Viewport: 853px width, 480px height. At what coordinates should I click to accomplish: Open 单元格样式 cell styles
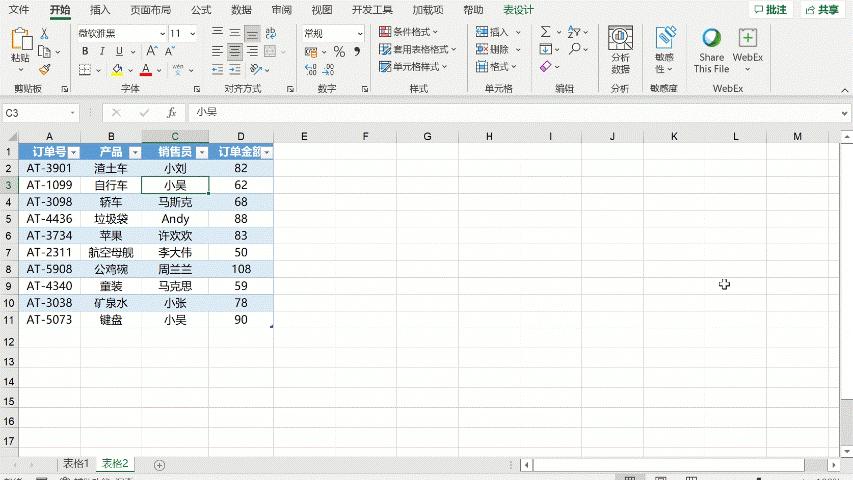[413, 66]
